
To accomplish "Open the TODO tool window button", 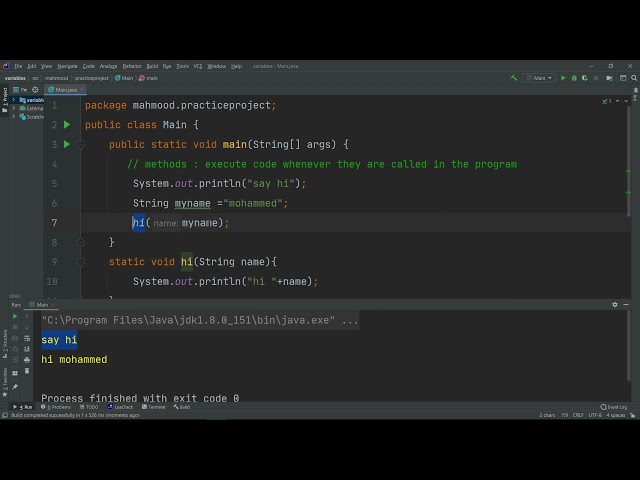I will (89, 407).
